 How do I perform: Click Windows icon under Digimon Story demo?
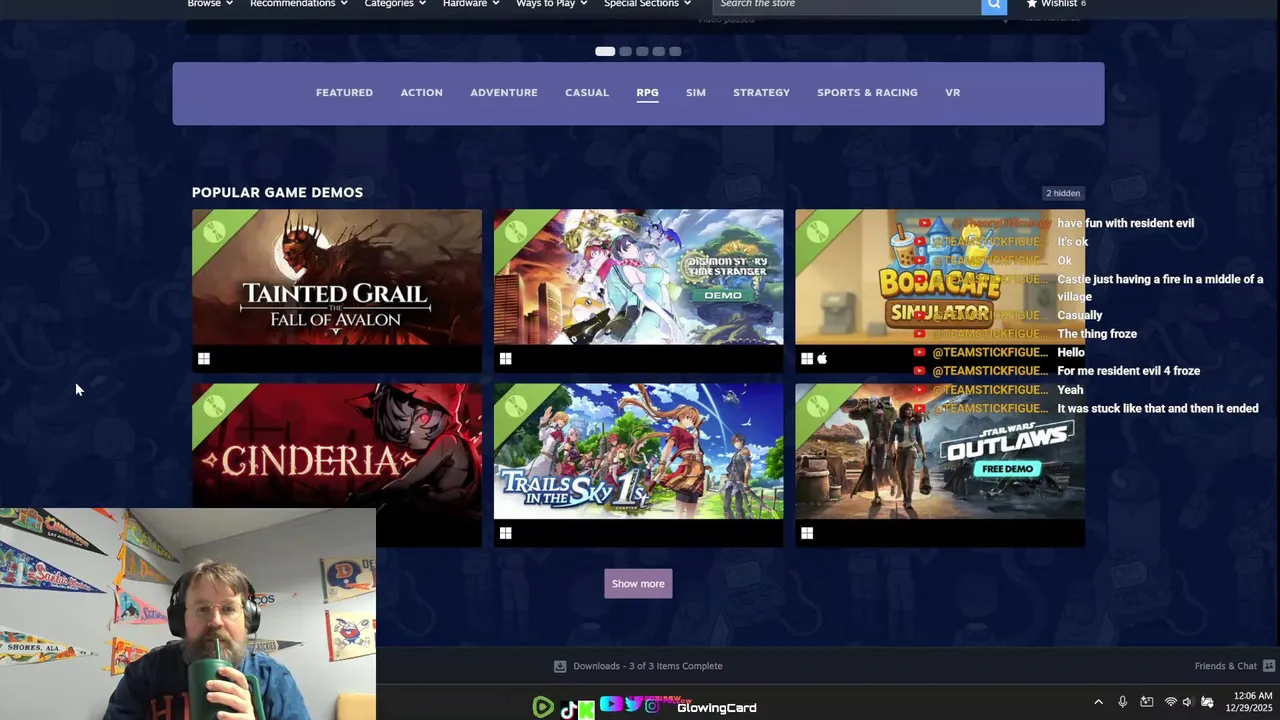(506, 359)
